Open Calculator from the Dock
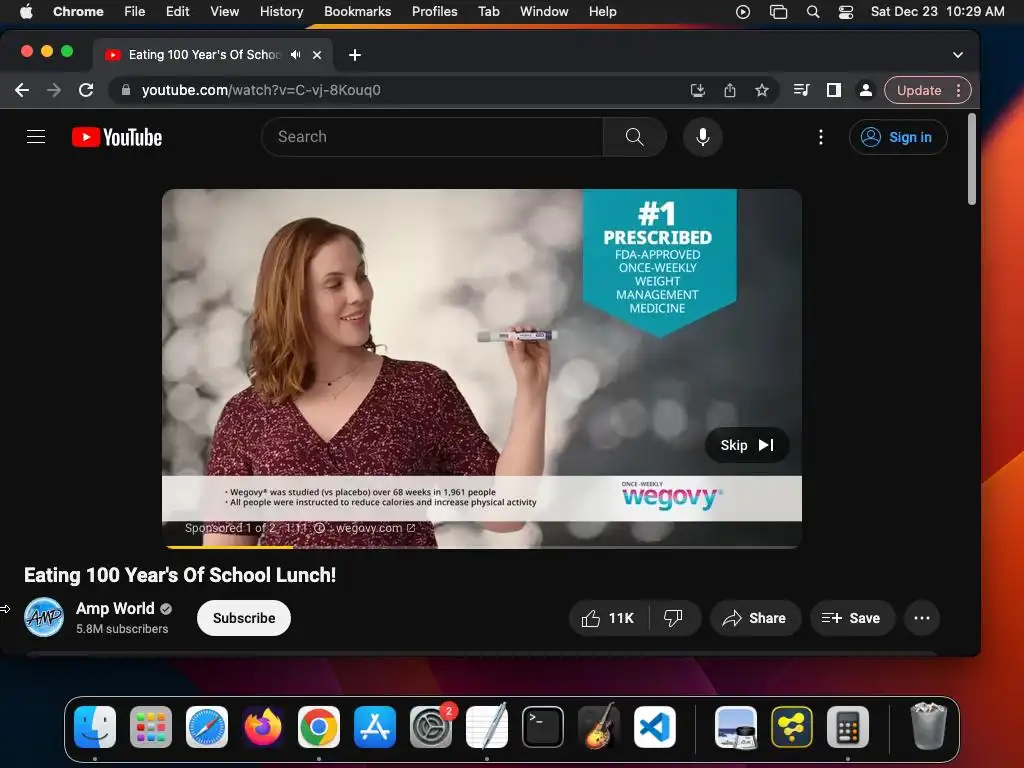The image size is (1024, 768). pyautogui.click(x=848, y=727)
